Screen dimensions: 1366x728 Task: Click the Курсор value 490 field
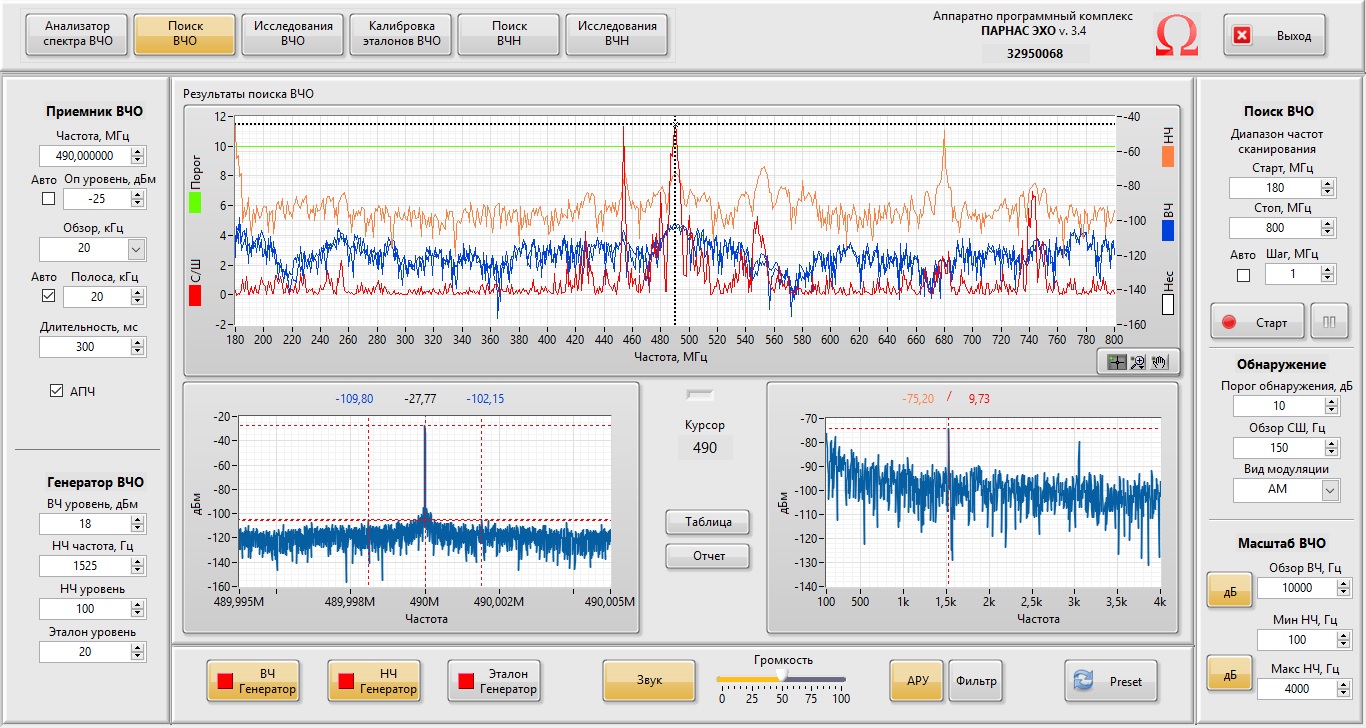[705, 448]
